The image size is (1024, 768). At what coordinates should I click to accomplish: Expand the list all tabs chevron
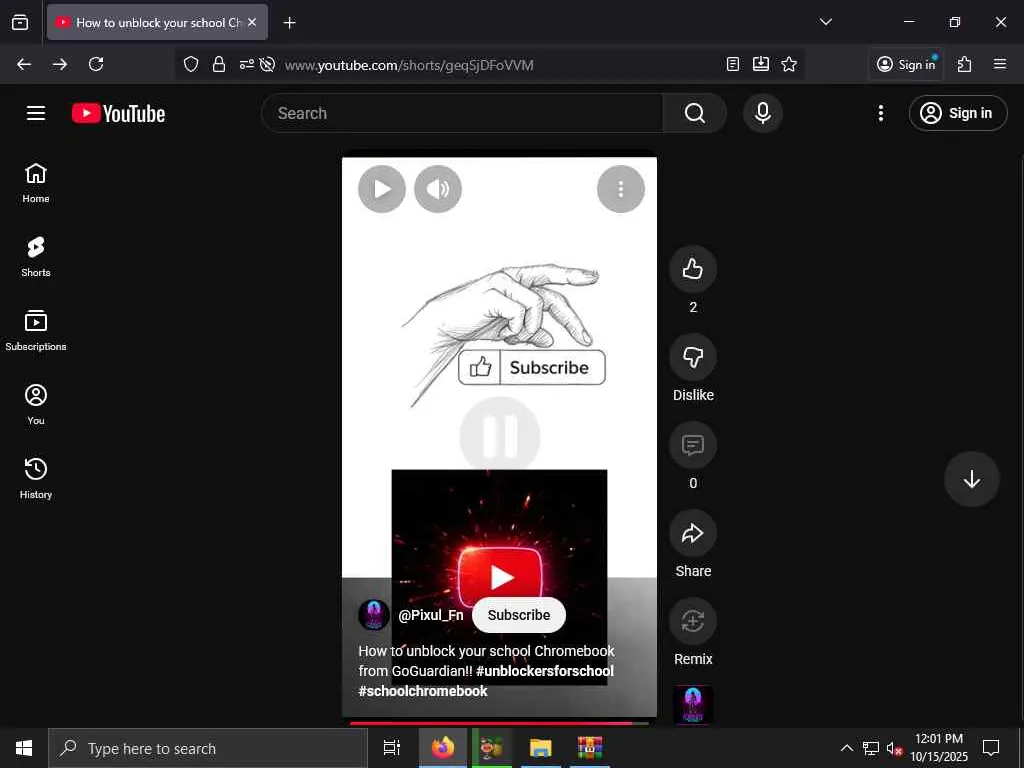[826, 22]
